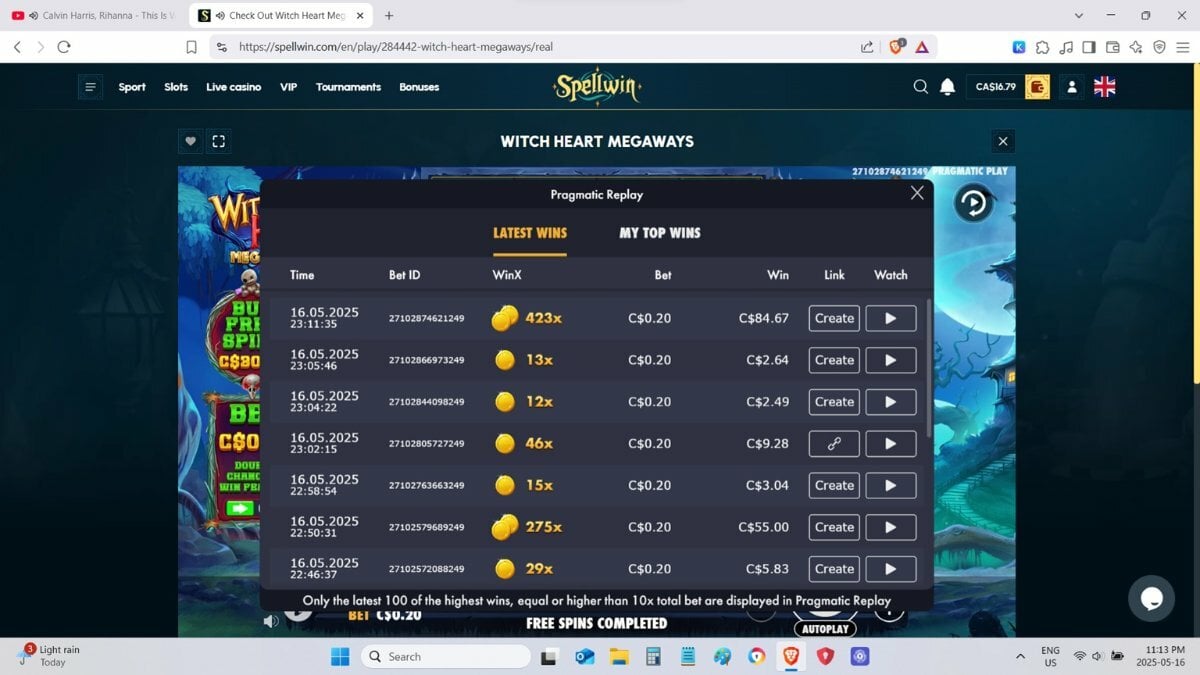Viewport: 1200px width, 675px height.
Task: Click the address bar URL
Action: click(x=396, y=46)
